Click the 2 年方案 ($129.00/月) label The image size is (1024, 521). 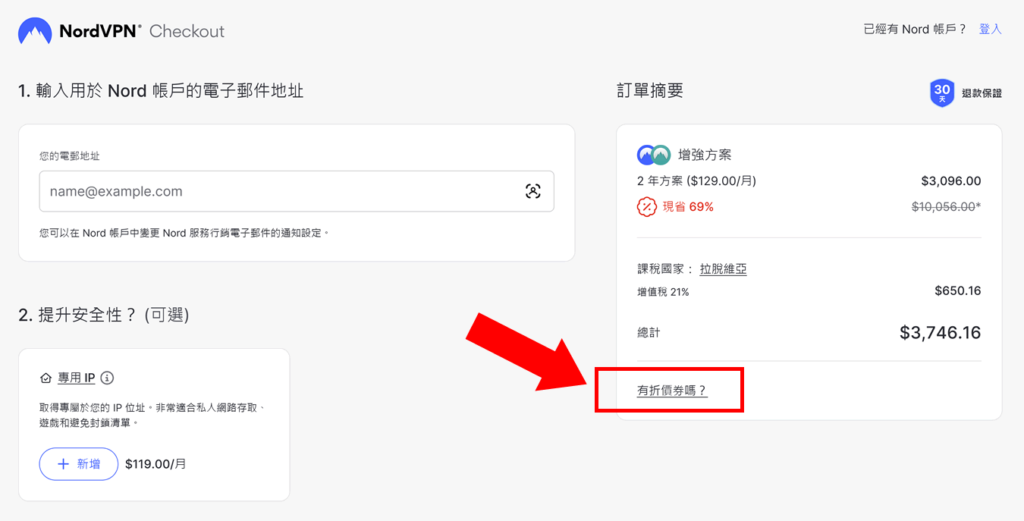coord(697,181)
